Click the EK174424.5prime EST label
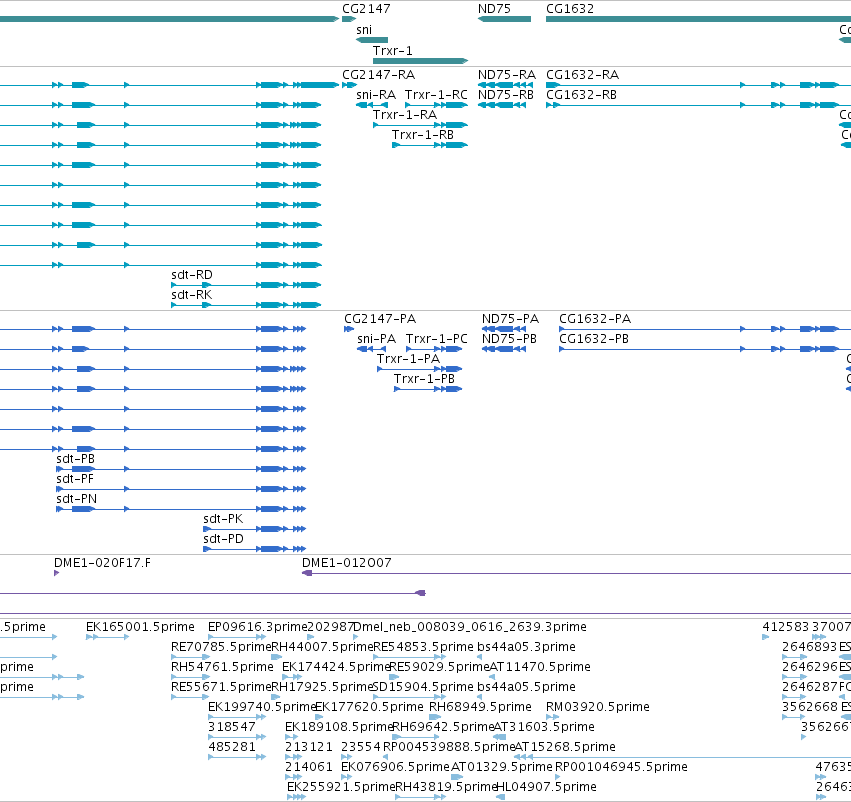851x802 pixels. coord(336,667)
